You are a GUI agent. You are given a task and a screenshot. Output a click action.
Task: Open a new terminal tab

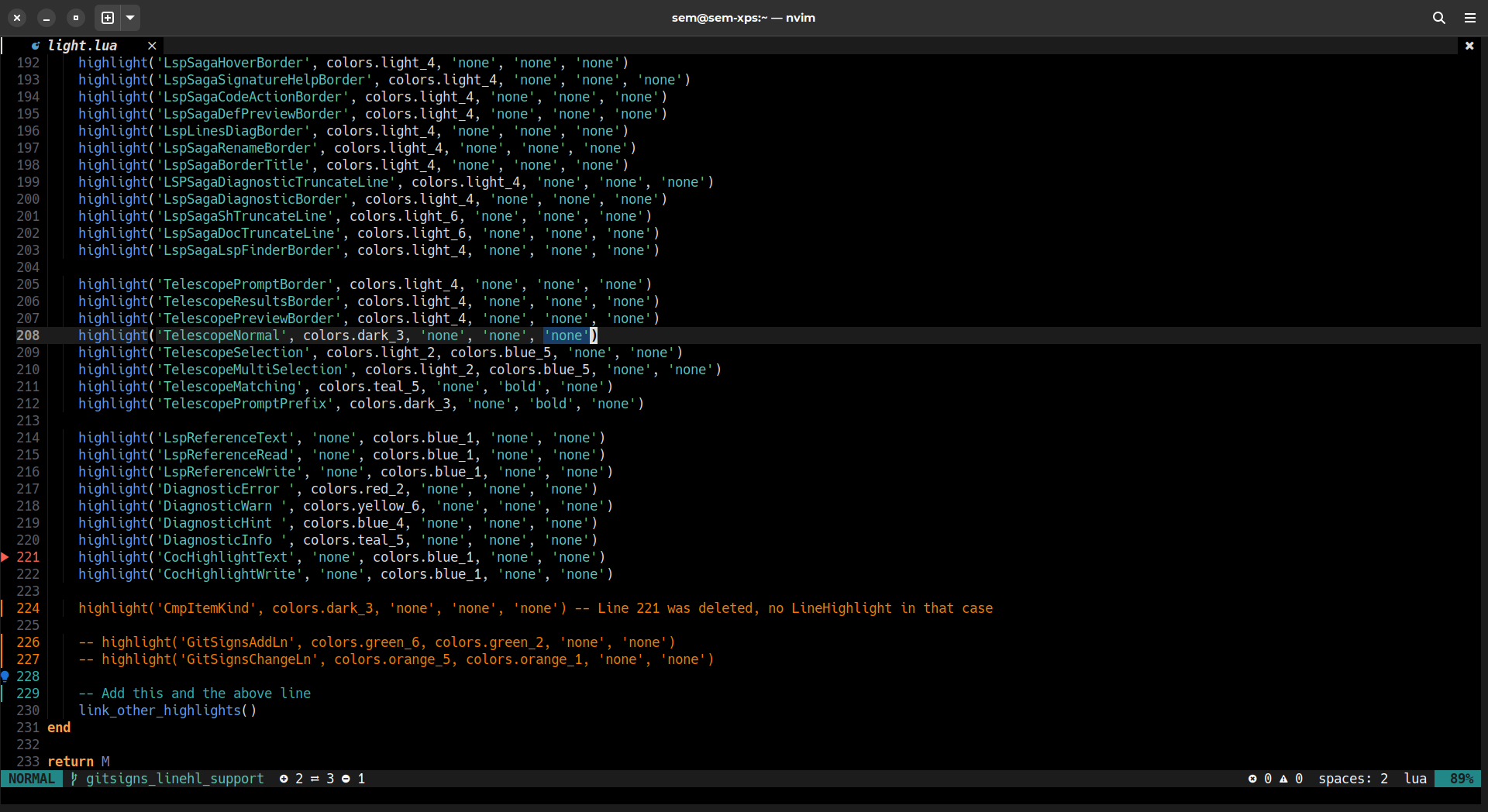[x=108, y=17]
